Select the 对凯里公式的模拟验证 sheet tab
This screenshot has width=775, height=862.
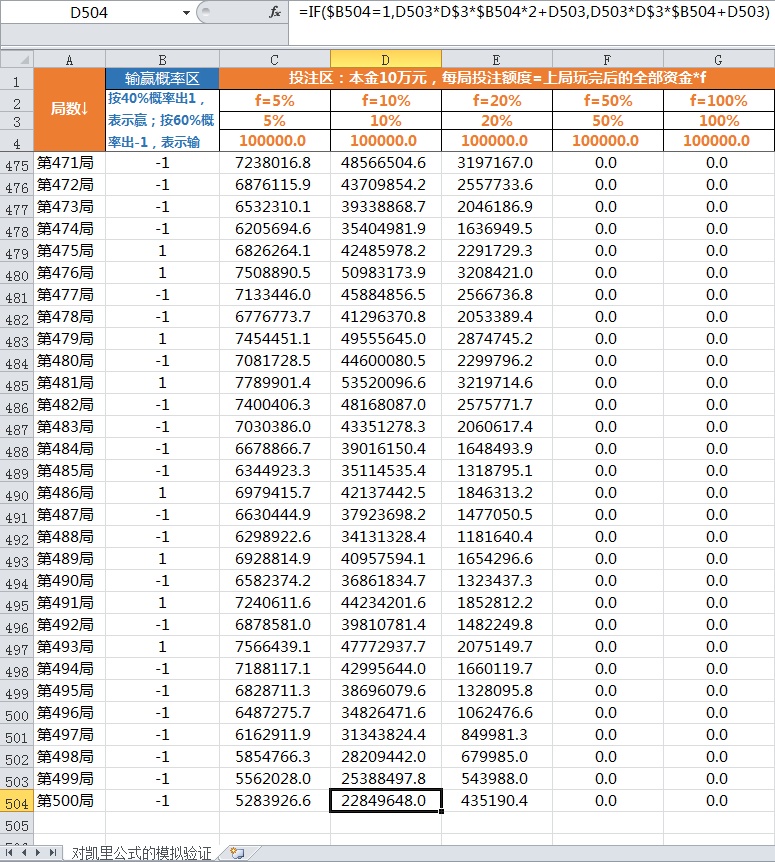[x=141, y=853]
